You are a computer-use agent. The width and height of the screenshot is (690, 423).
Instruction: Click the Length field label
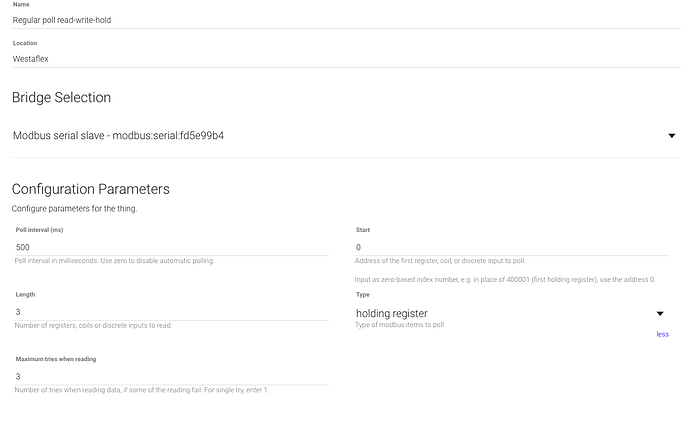[24, 295]
